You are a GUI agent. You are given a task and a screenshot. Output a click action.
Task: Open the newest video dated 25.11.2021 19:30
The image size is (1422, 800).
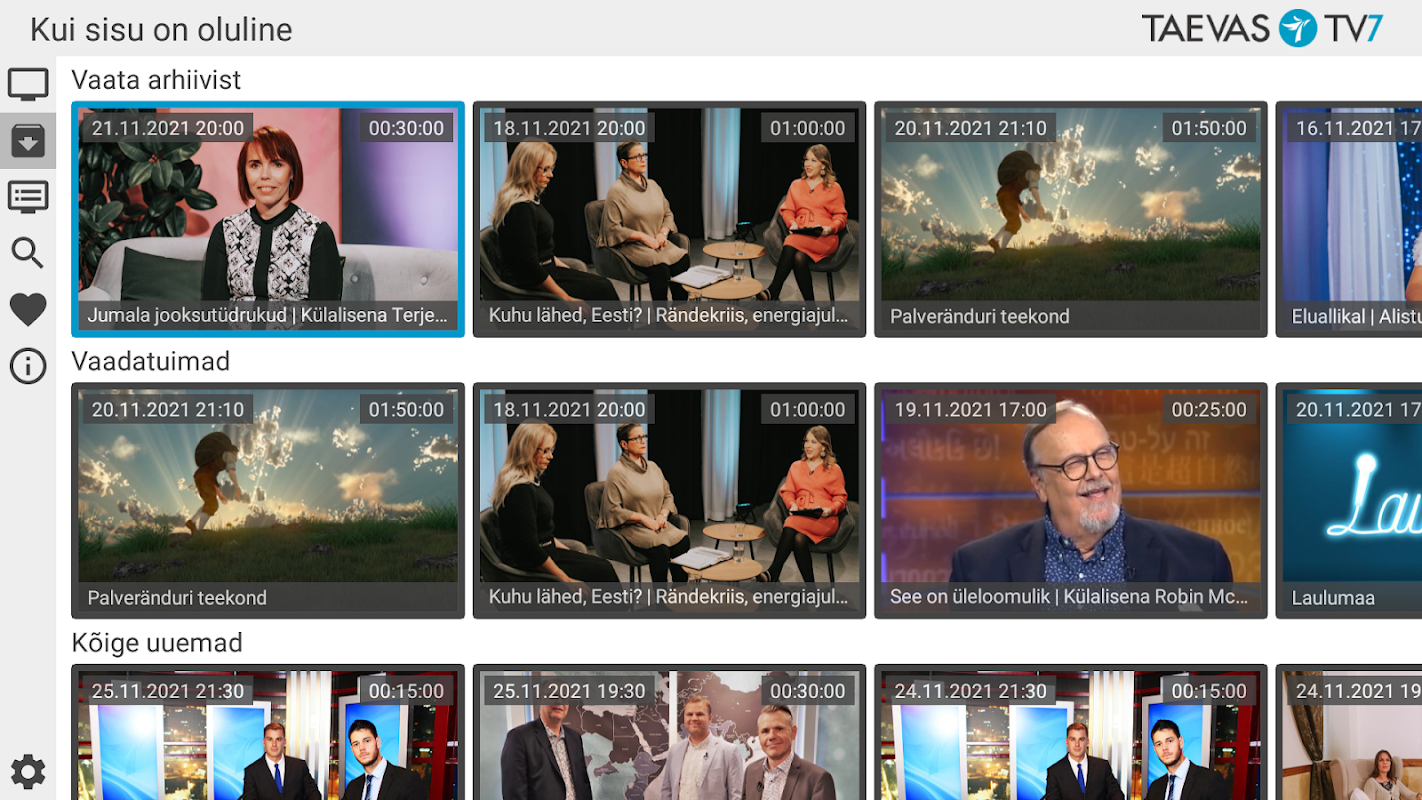[x=669, y=732]
